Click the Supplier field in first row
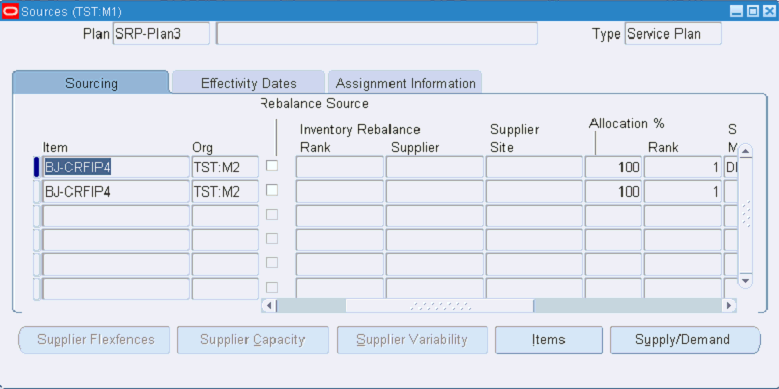This screenshot has width=779, height=389. coord(435,167)
